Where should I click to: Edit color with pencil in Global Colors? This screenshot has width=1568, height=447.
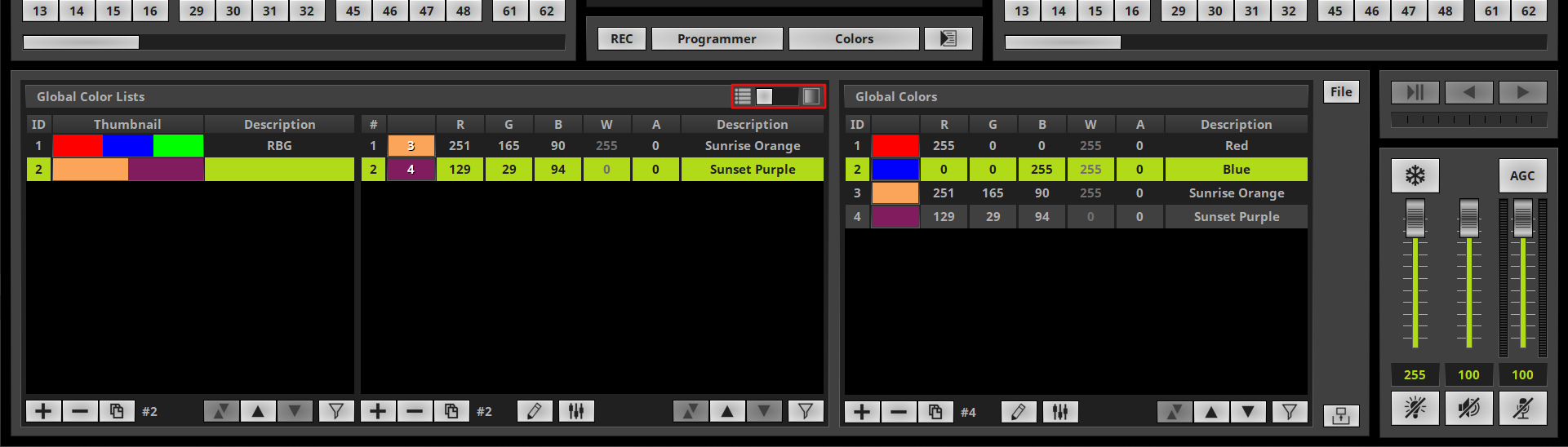tap(1019, 412)
